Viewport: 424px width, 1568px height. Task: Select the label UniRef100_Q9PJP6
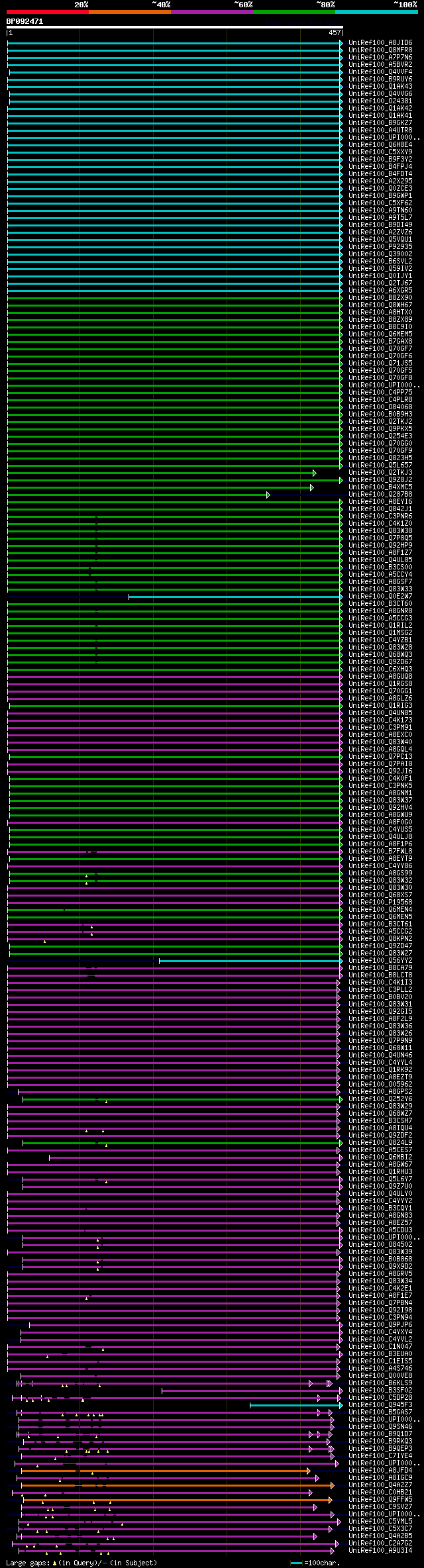(x=380, y=1325)
